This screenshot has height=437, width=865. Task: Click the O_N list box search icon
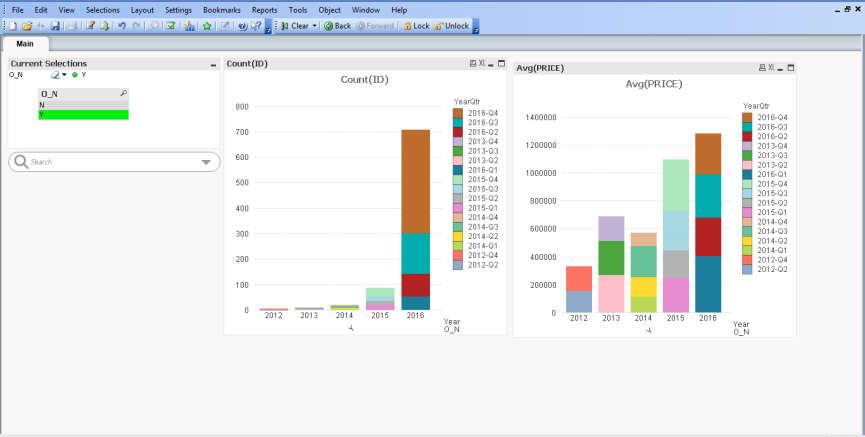[x=124, y=94]
